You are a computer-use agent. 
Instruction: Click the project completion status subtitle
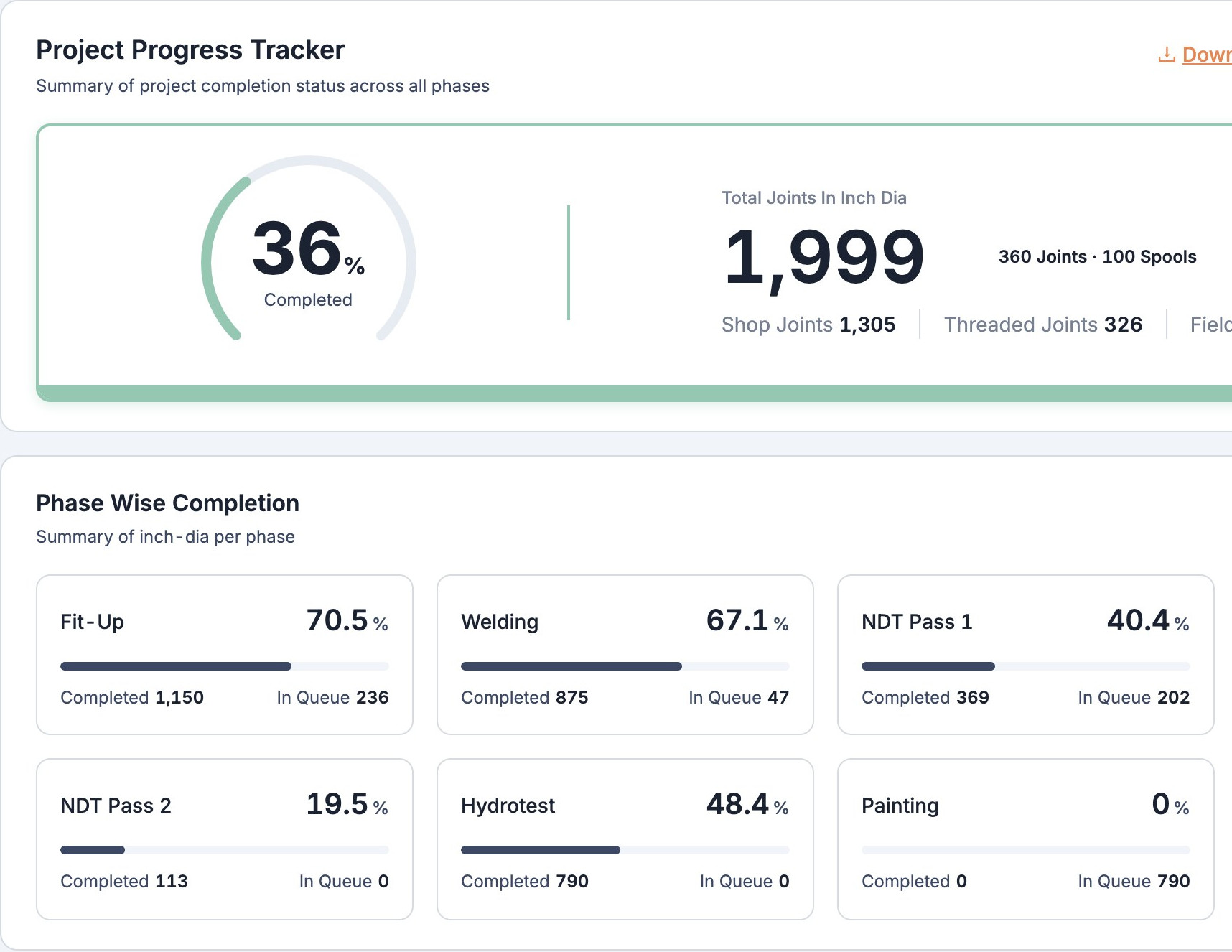[263, 86]
